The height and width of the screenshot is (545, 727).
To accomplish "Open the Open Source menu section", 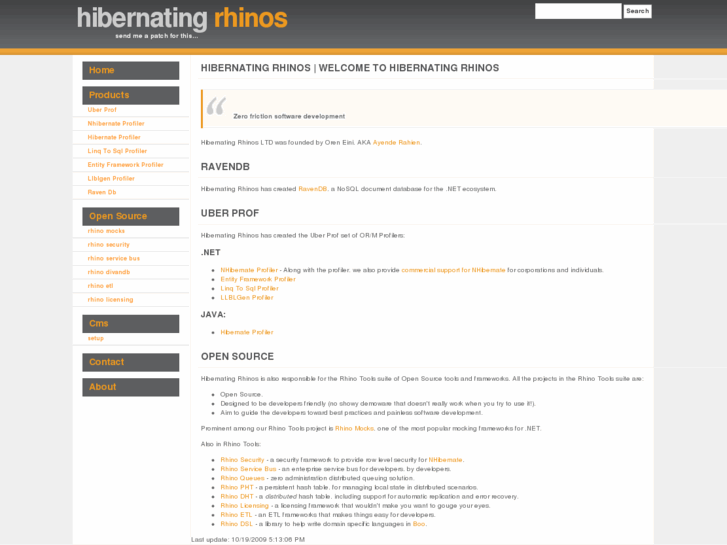I will click(131, 216).
